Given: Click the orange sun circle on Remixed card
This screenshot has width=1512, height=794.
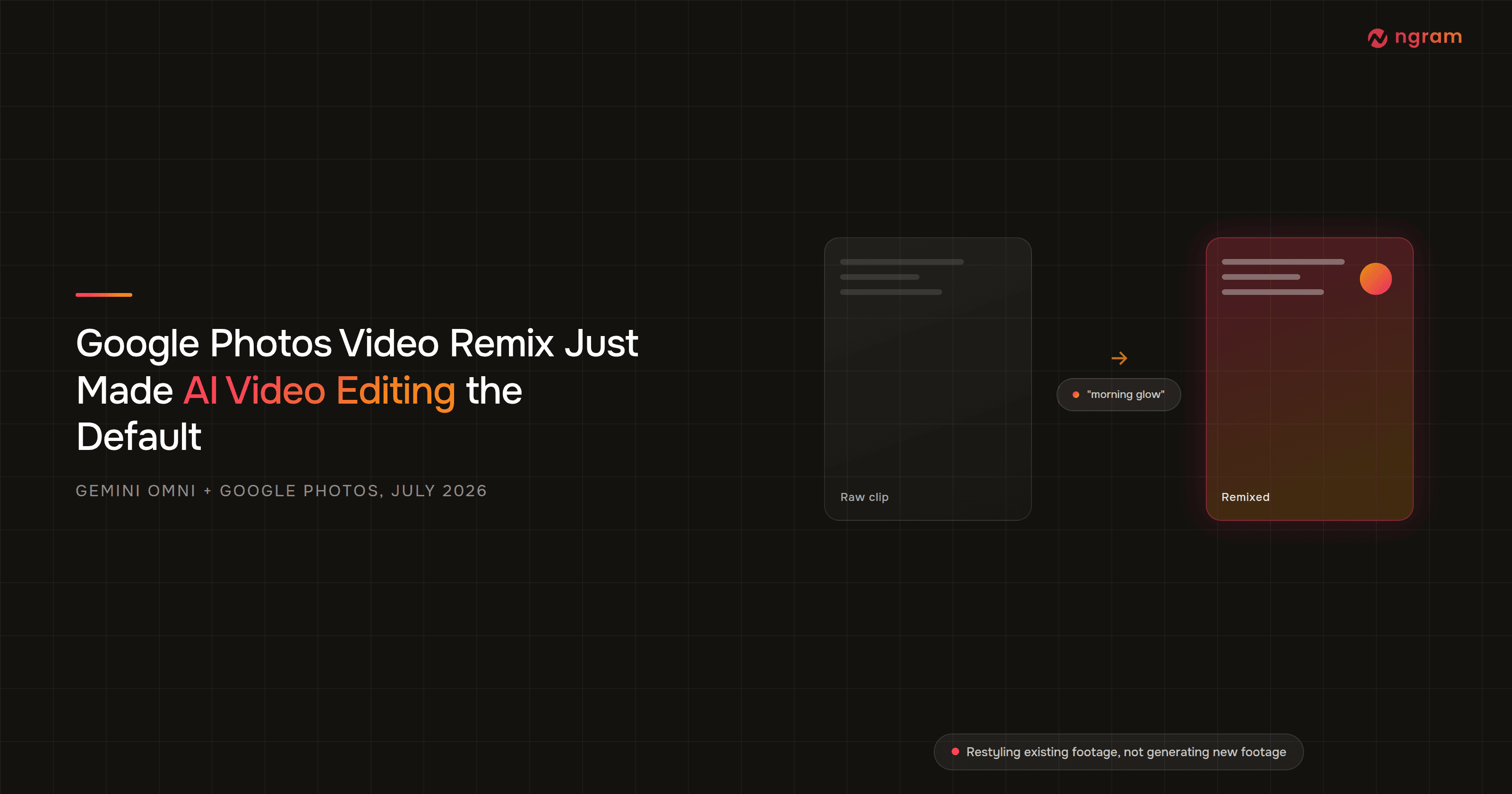Looking at the screenshot, I should point(1376,279).
